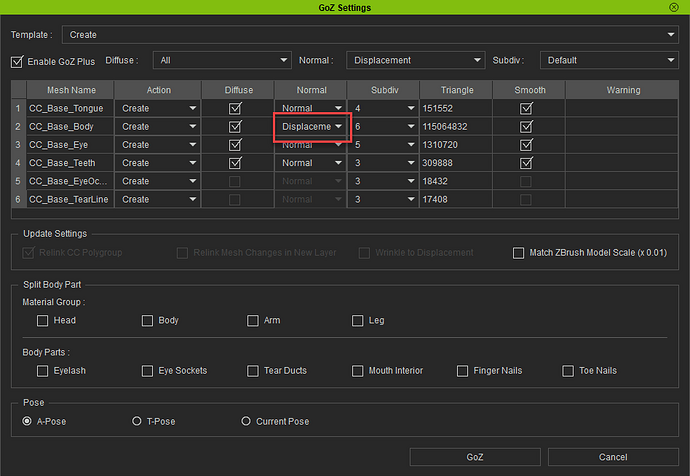The width and height of the screenshot is (690, 476).
Task: Open Displacement dropdown for CC_Base_Body row
Action: point(311,127)
